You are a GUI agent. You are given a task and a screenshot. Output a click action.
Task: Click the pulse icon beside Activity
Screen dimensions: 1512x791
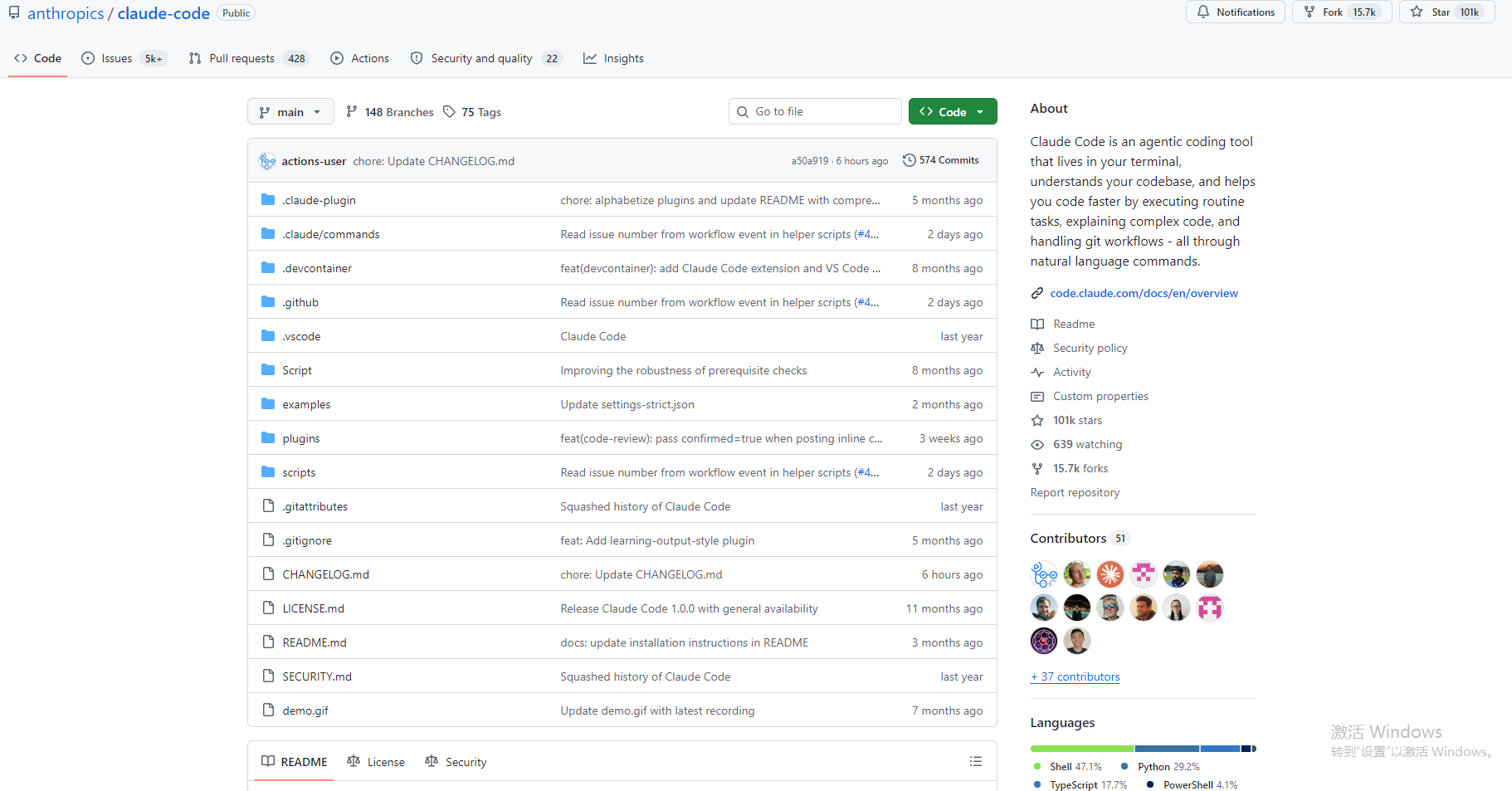[1037, 372]
